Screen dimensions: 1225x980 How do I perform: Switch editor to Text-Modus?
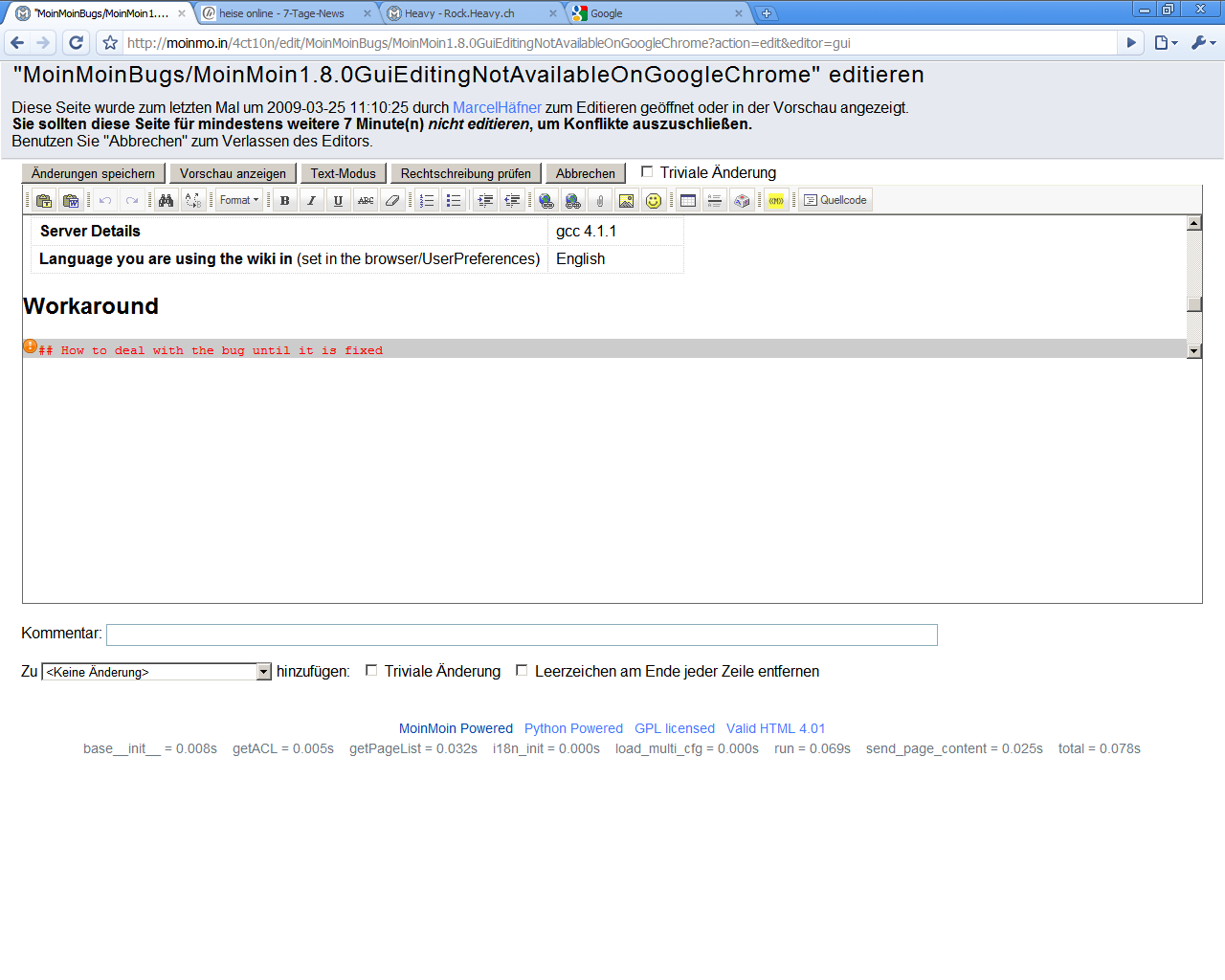(344, 173)
